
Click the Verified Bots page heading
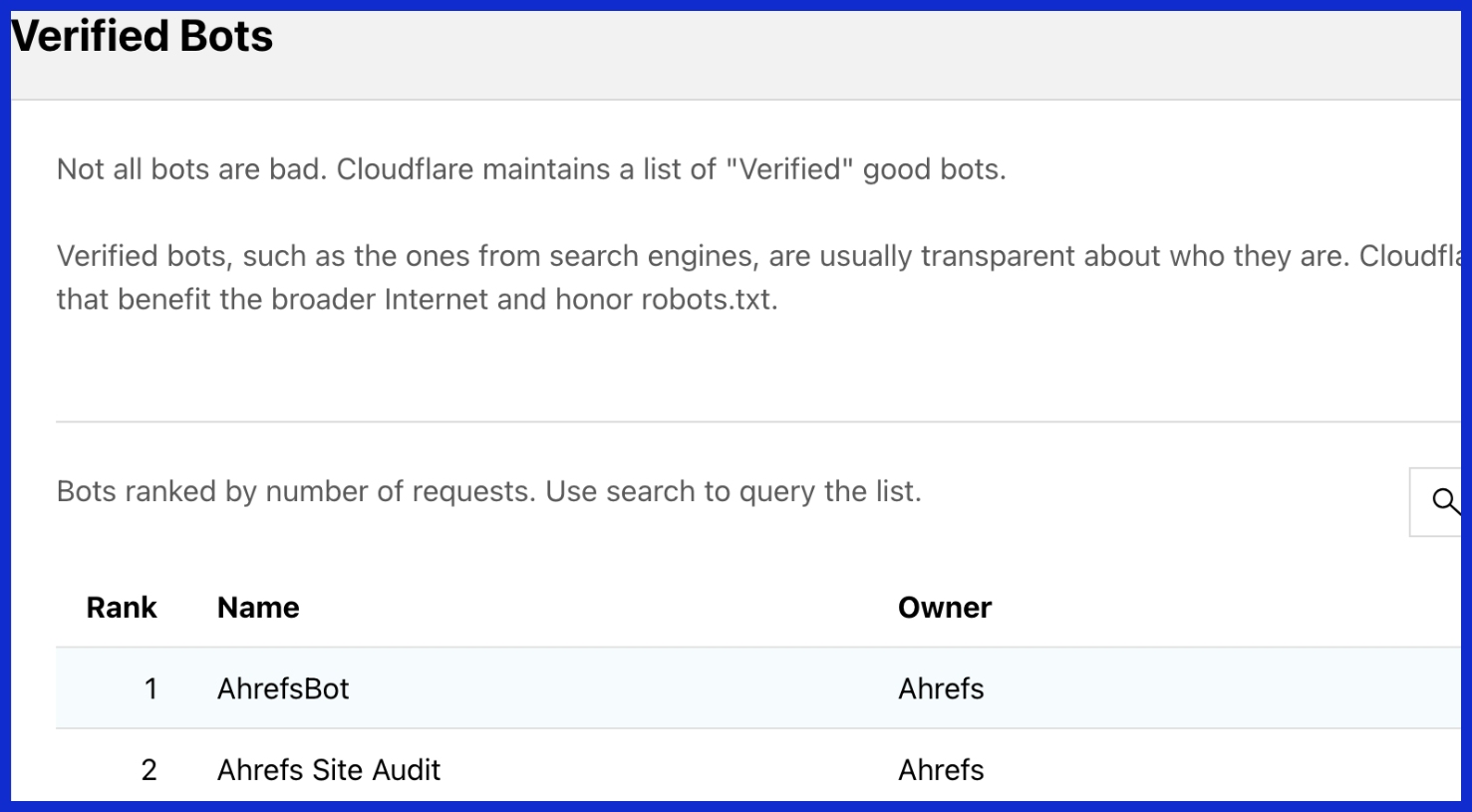point(143,37)
